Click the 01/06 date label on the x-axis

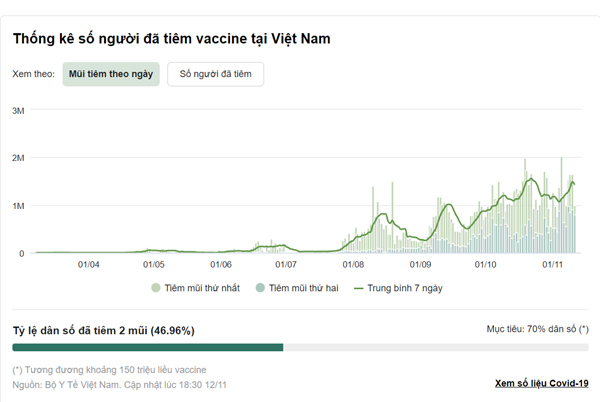coord(221,265)
